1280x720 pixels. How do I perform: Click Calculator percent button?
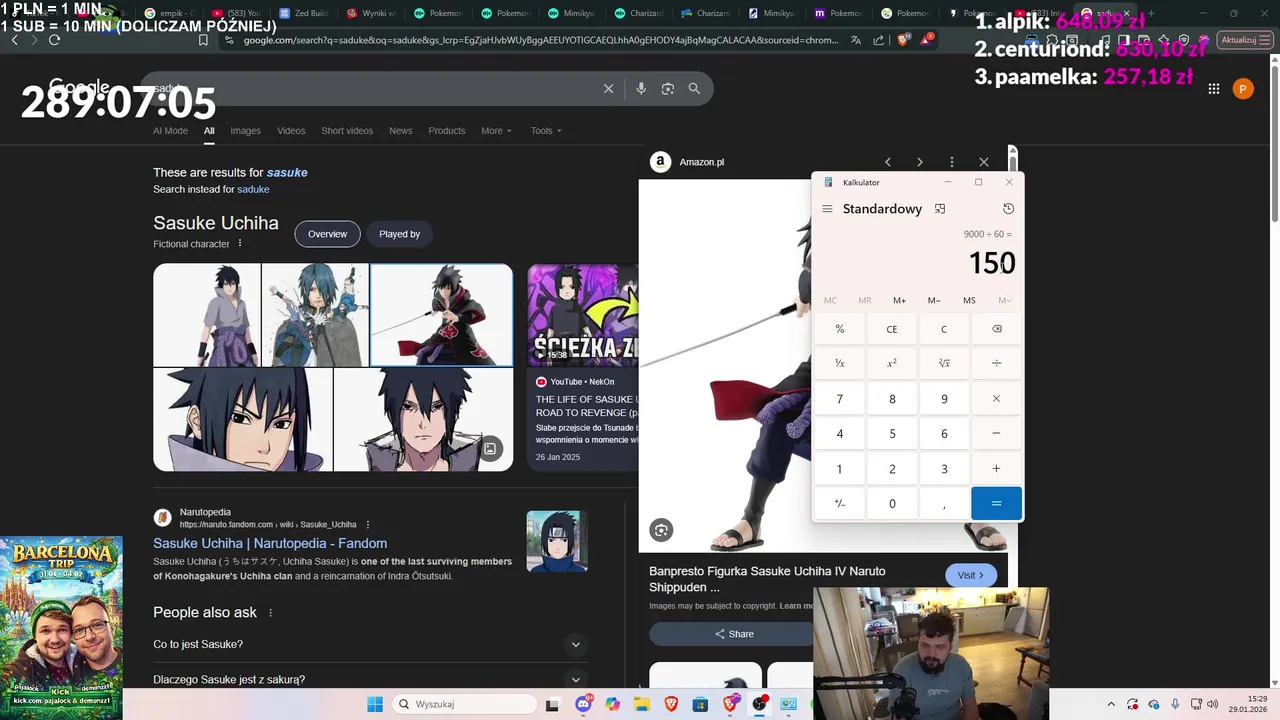840,329
